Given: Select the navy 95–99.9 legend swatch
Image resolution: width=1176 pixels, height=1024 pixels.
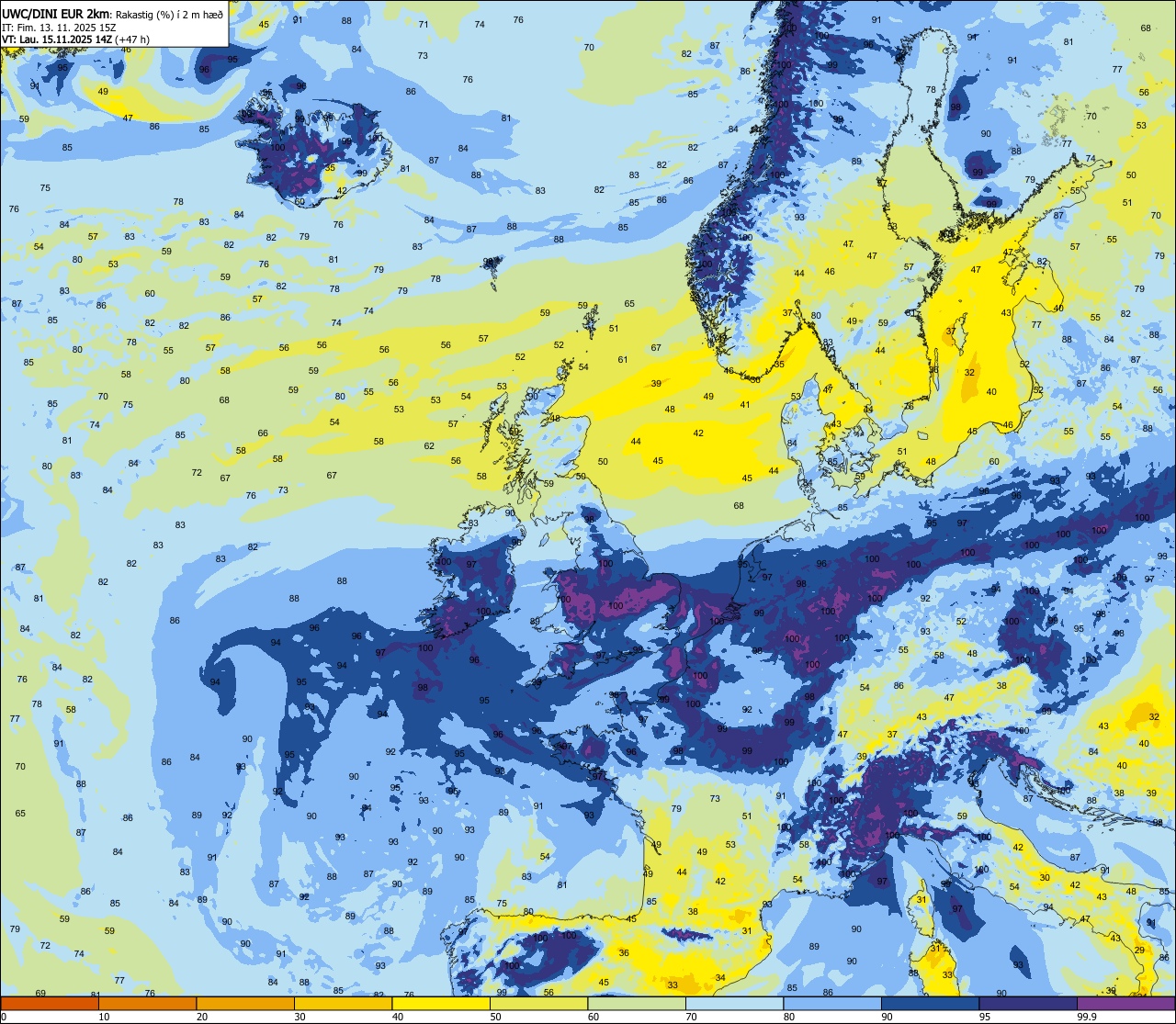Looking at the screenshot, I should click(1028, 1003).
